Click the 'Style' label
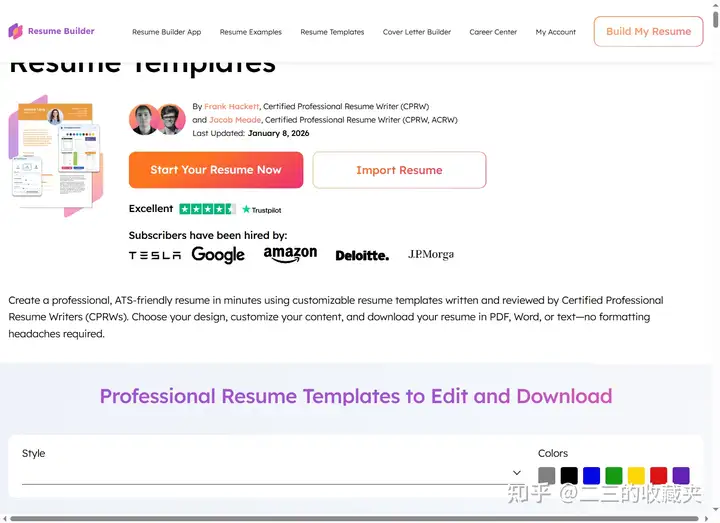 point(34,454)
